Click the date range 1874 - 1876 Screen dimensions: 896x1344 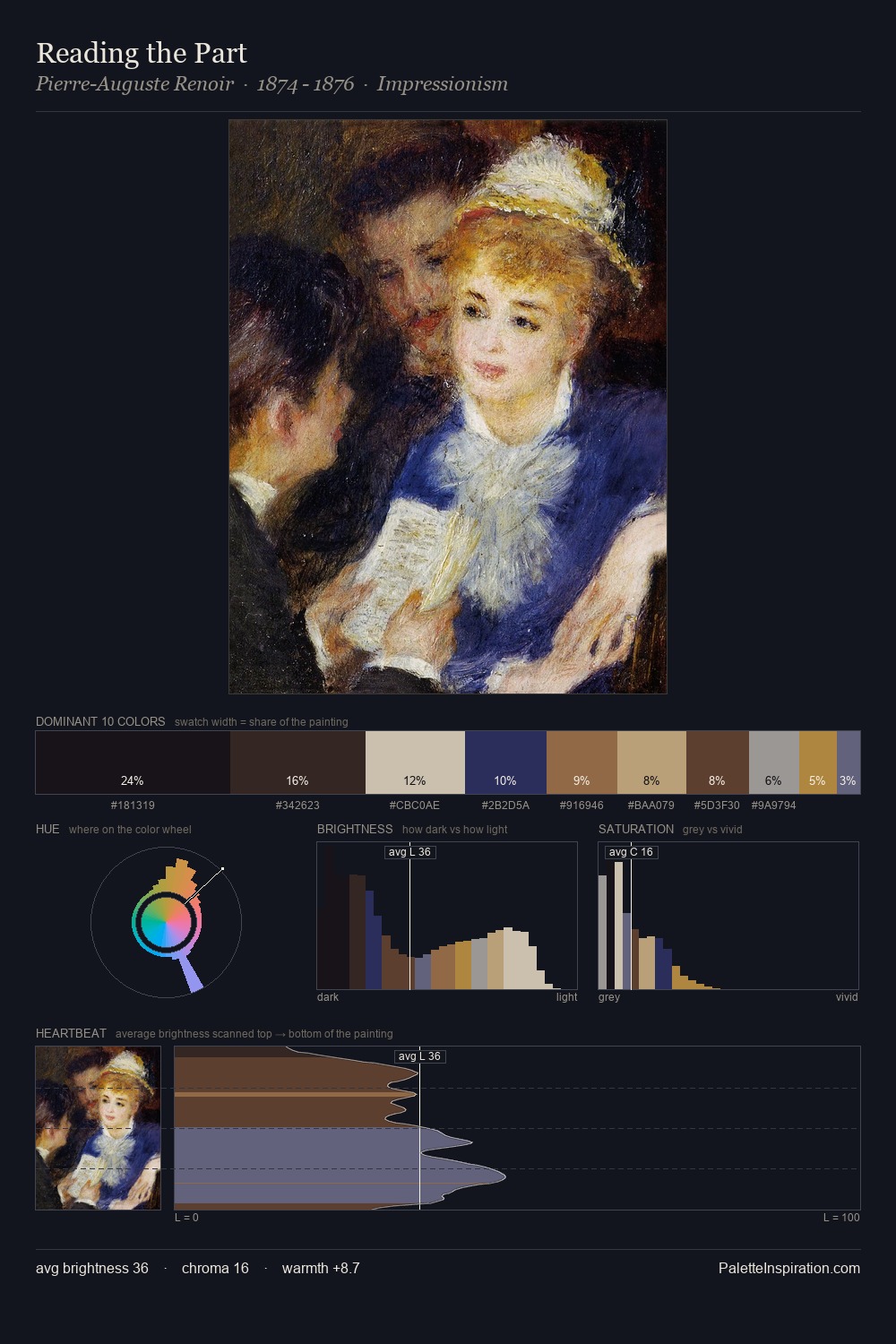tap(306, 84)
